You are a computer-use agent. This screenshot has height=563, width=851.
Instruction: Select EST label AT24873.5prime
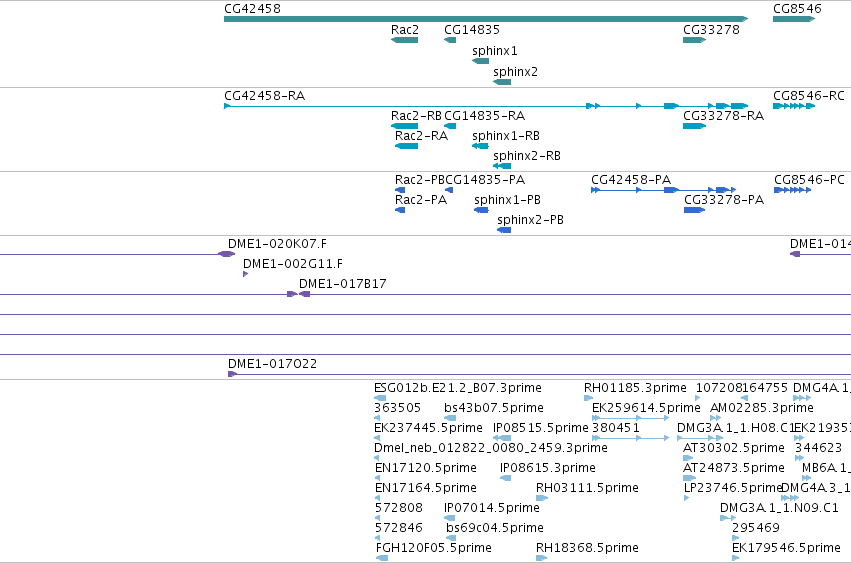click(x=734, y=469)
